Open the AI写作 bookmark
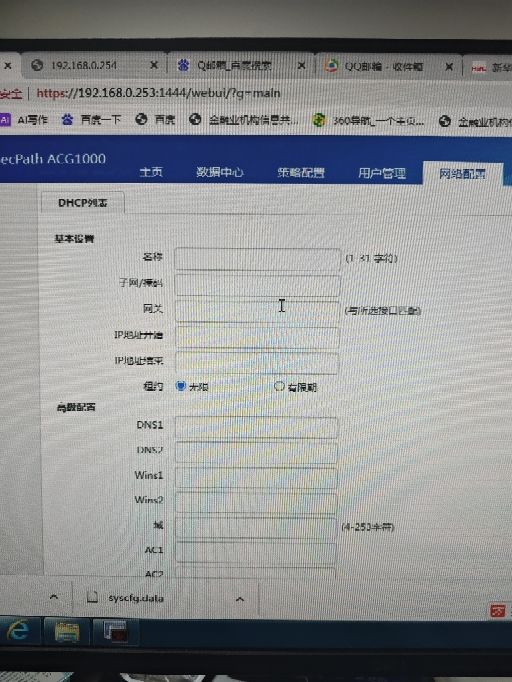Viewport: 512px width, 682px height. tap(24, 120)
